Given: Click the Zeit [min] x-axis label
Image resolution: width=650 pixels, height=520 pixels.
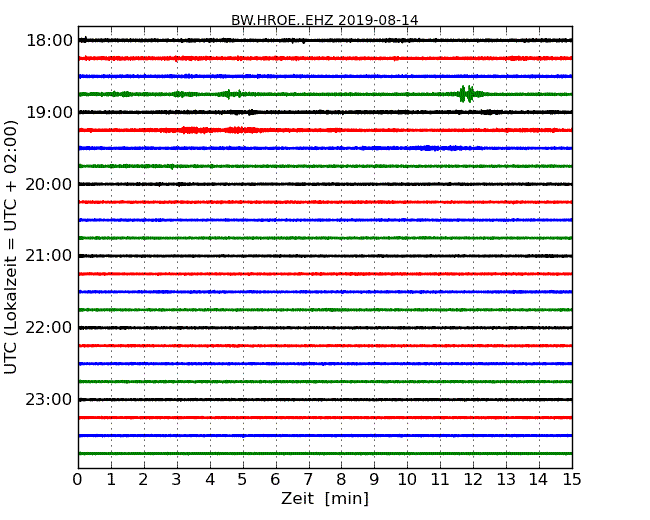Looking at the screenshot, I should coord(325,498).
